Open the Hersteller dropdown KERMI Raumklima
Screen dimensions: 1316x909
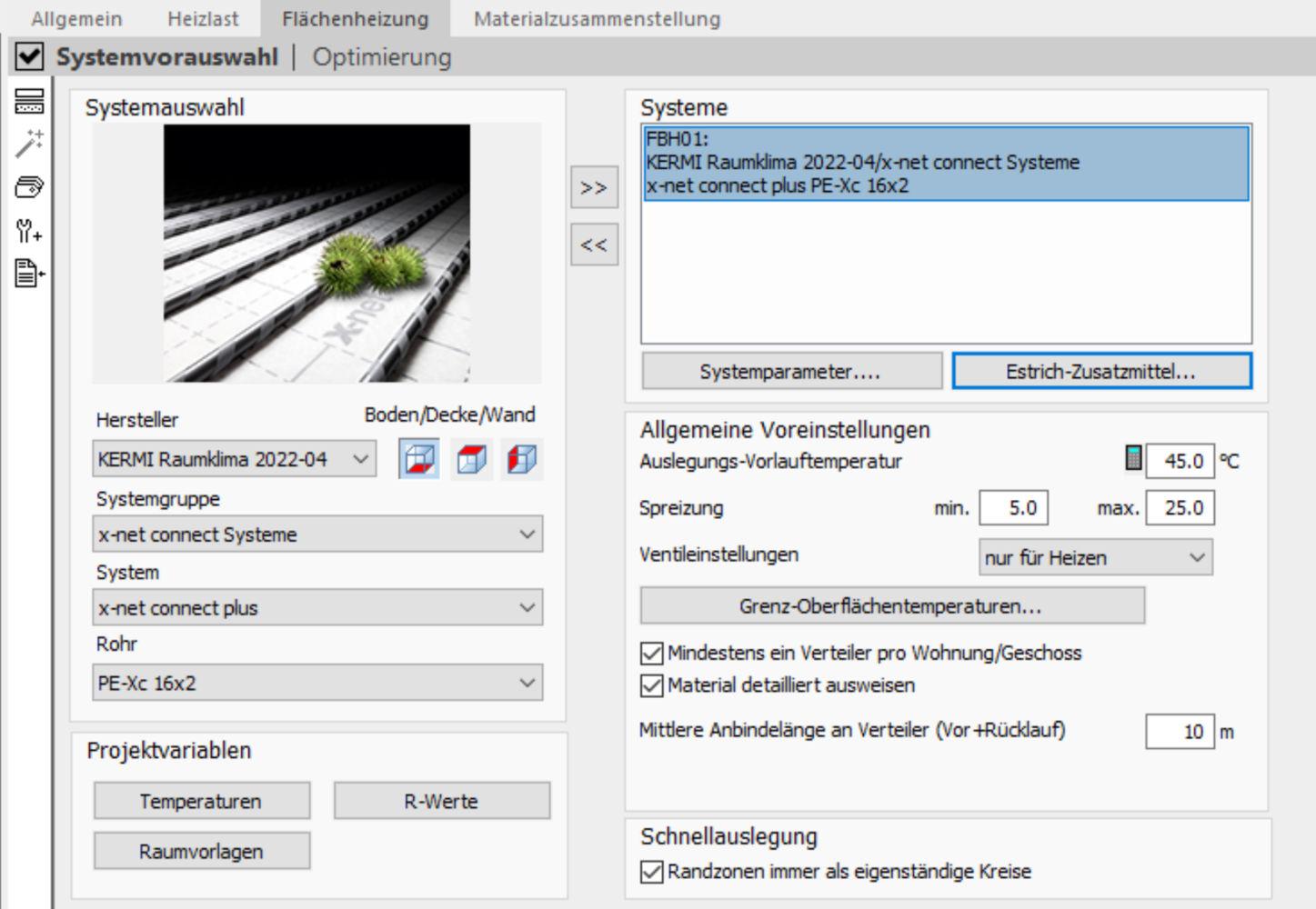[x=234, y=459]
